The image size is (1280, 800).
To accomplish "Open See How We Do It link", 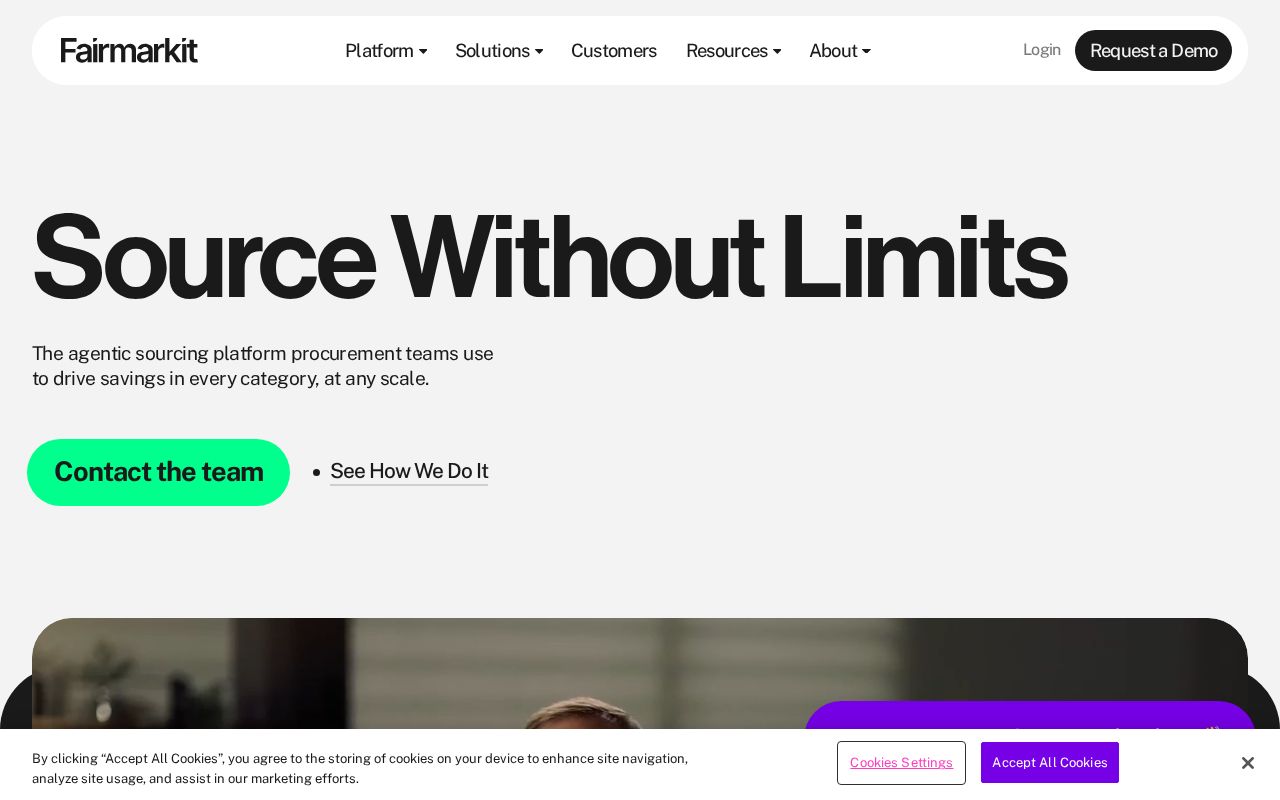I will (409, 471).
